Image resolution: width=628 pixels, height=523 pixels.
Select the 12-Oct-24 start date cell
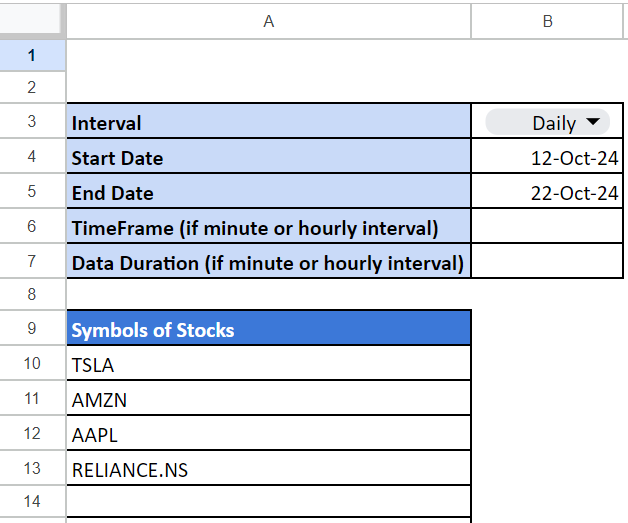point(547,158)
